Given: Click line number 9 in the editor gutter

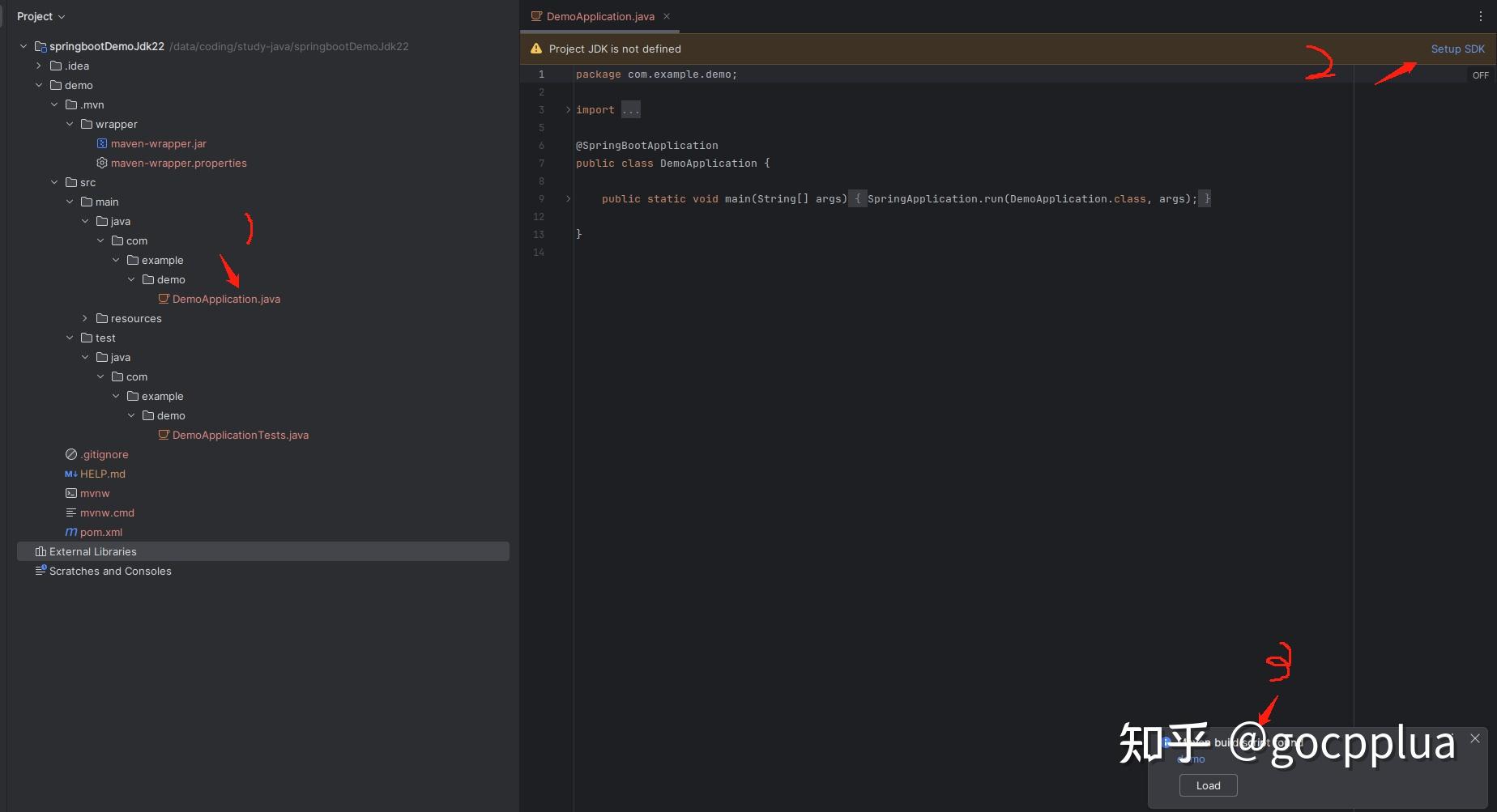Looking at the screenshot, I should [x=541, y=198].
